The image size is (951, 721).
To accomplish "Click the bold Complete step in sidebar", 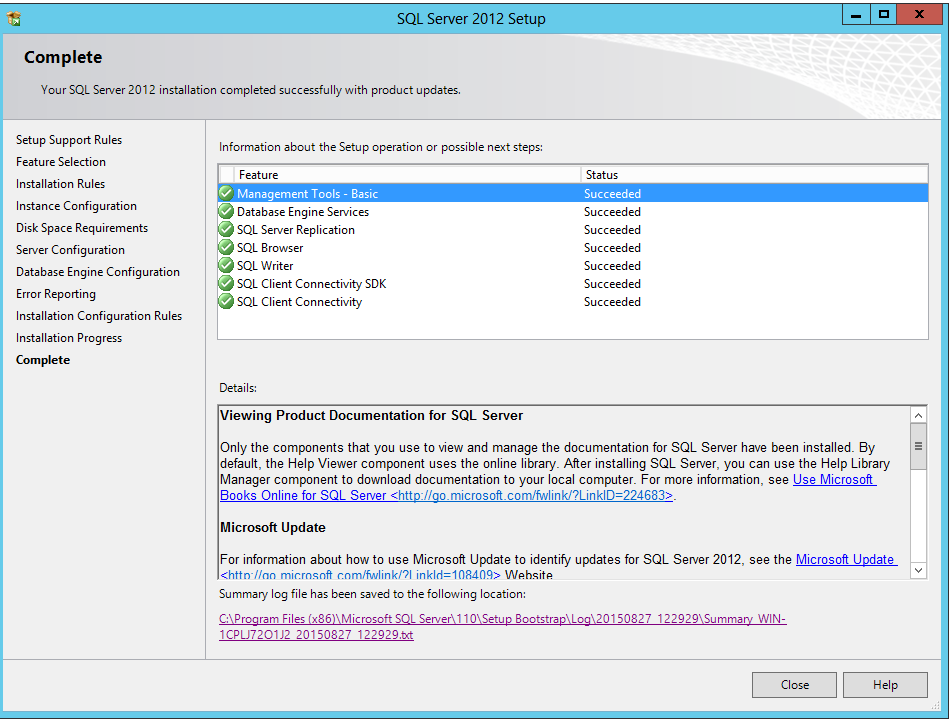I will pos(42,360).
